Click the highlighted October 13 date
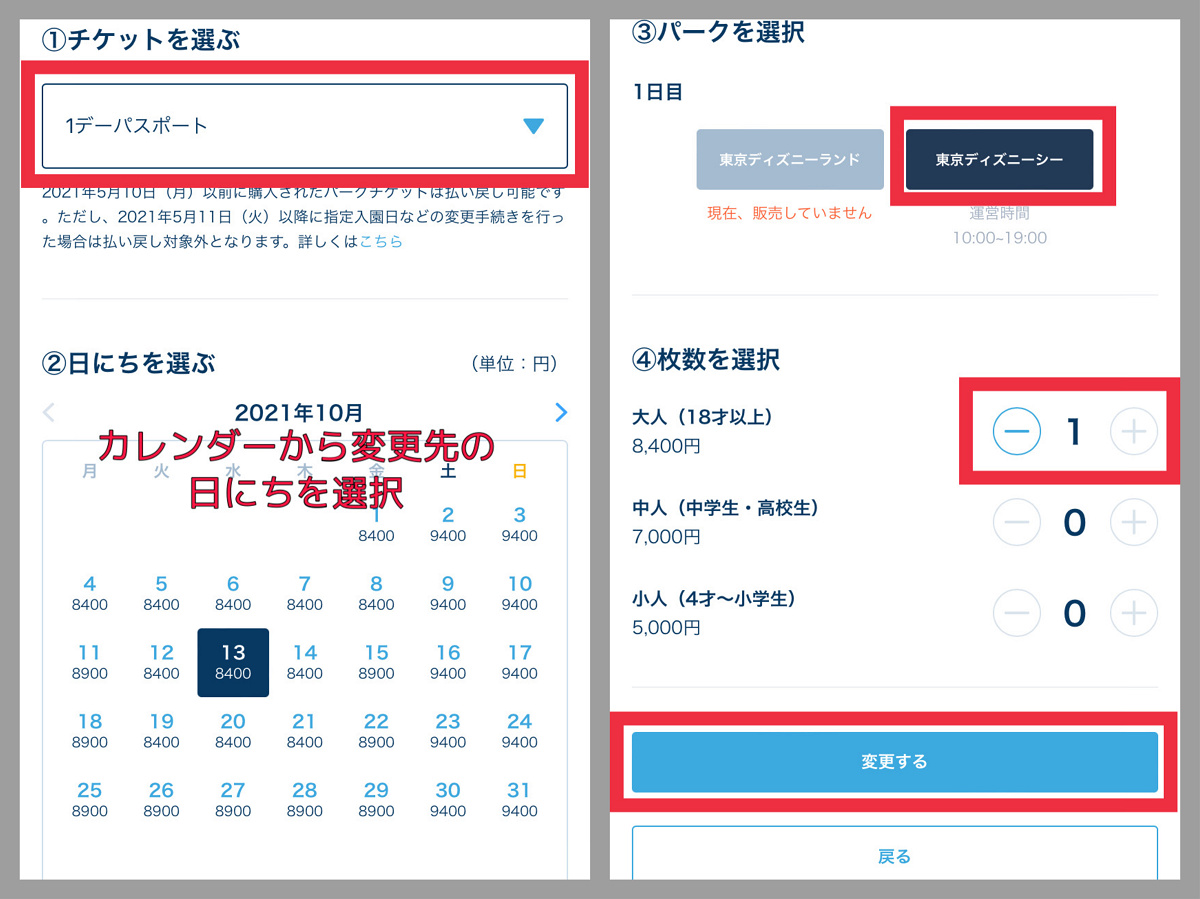 point(233,662)
